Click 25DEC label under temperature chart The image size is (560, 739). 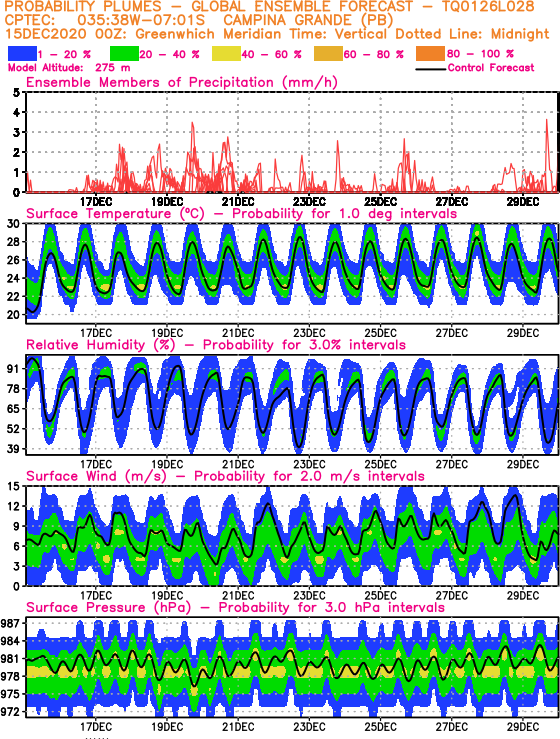point(380,333)
